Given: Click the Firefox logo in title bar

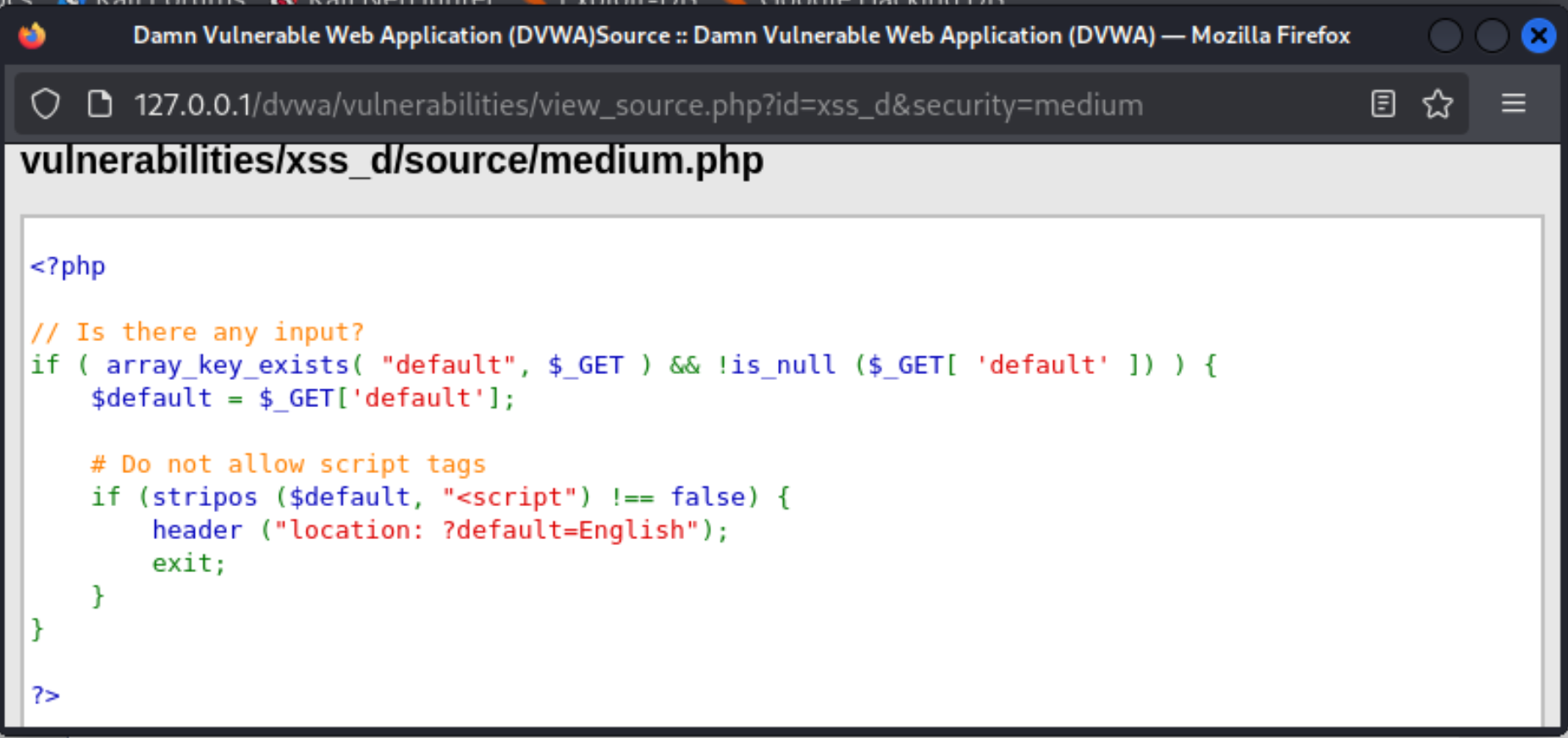Looking at the screenshot, I should click(32, 36).
